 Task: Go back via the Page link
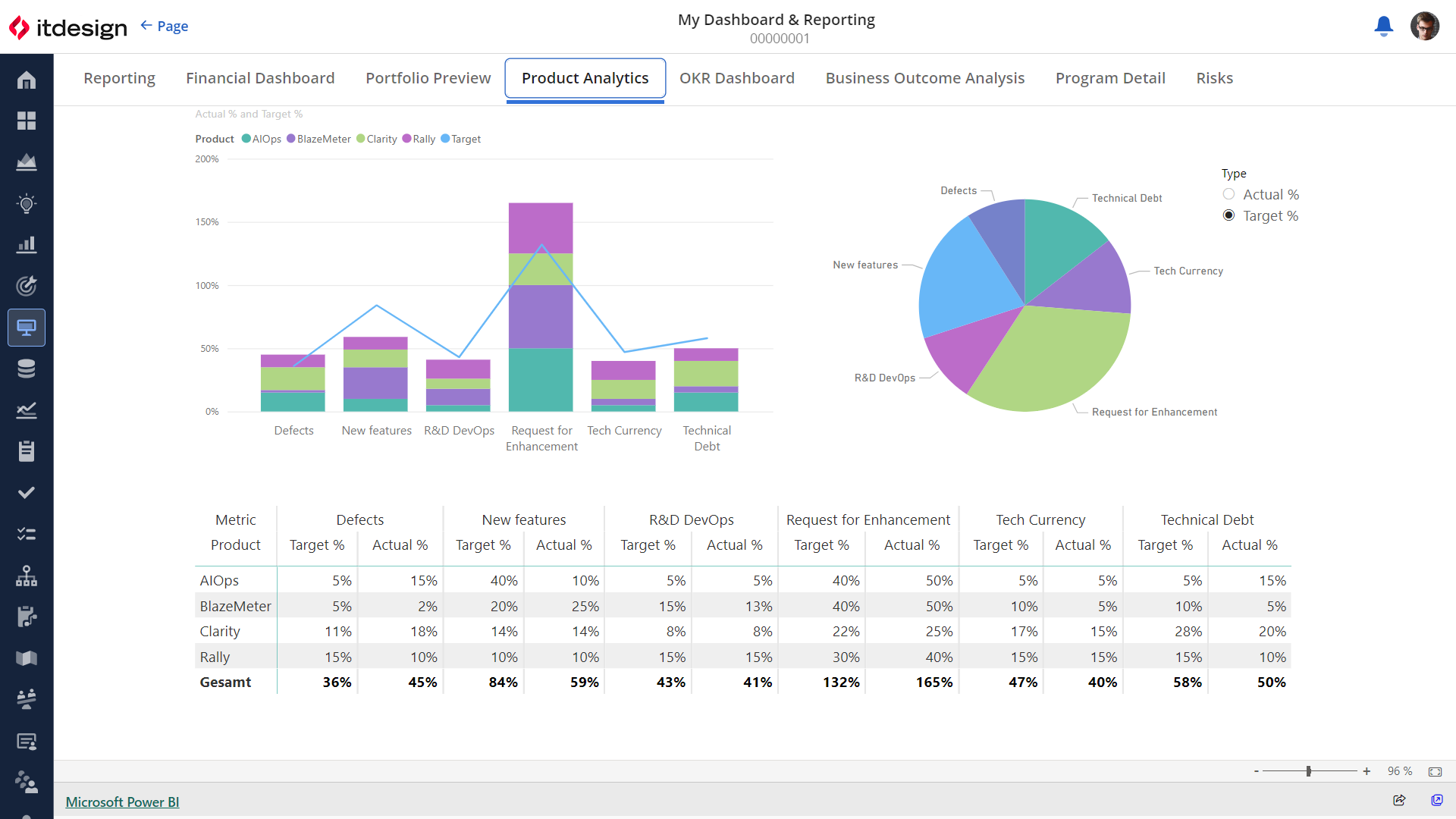click(x=165, y=27)
